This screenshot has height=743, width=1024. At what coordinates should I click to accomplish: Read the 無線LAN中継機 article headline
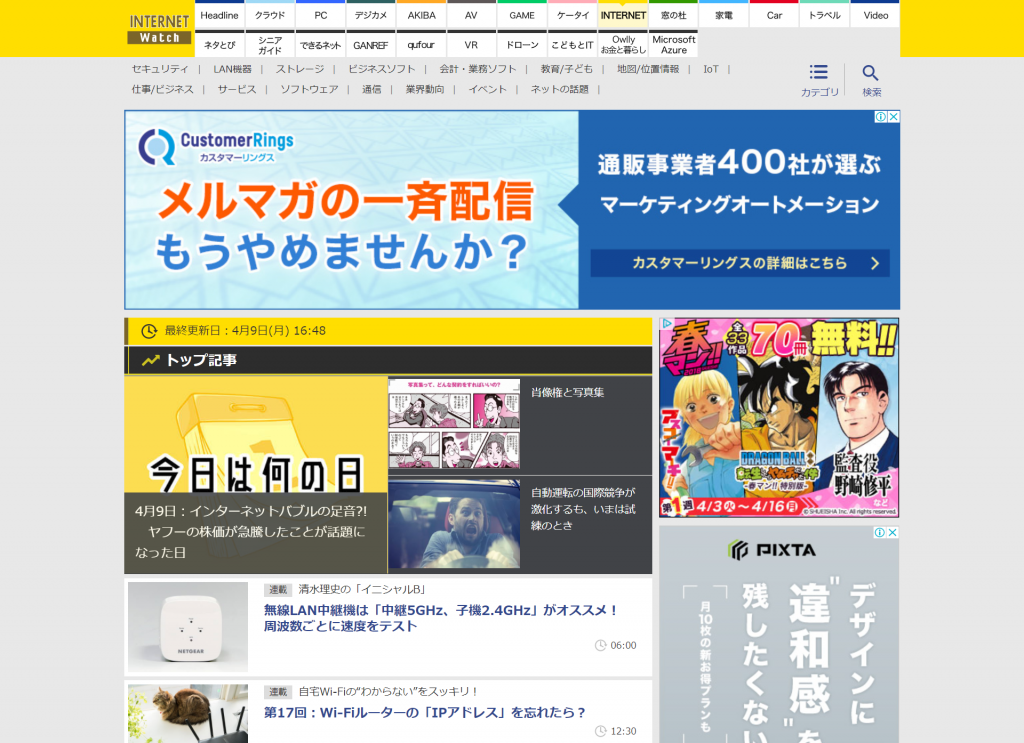[441, 618]
